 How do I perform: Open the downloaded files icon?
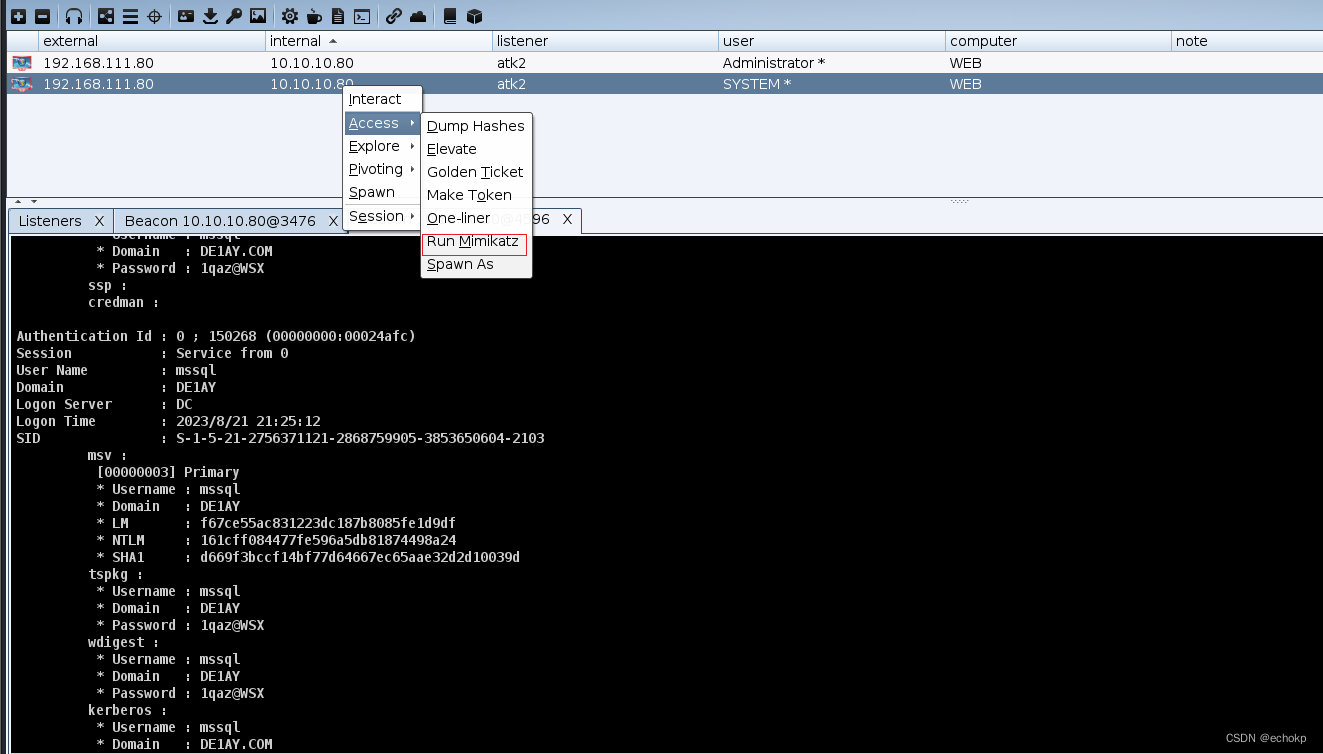(210, 16)
